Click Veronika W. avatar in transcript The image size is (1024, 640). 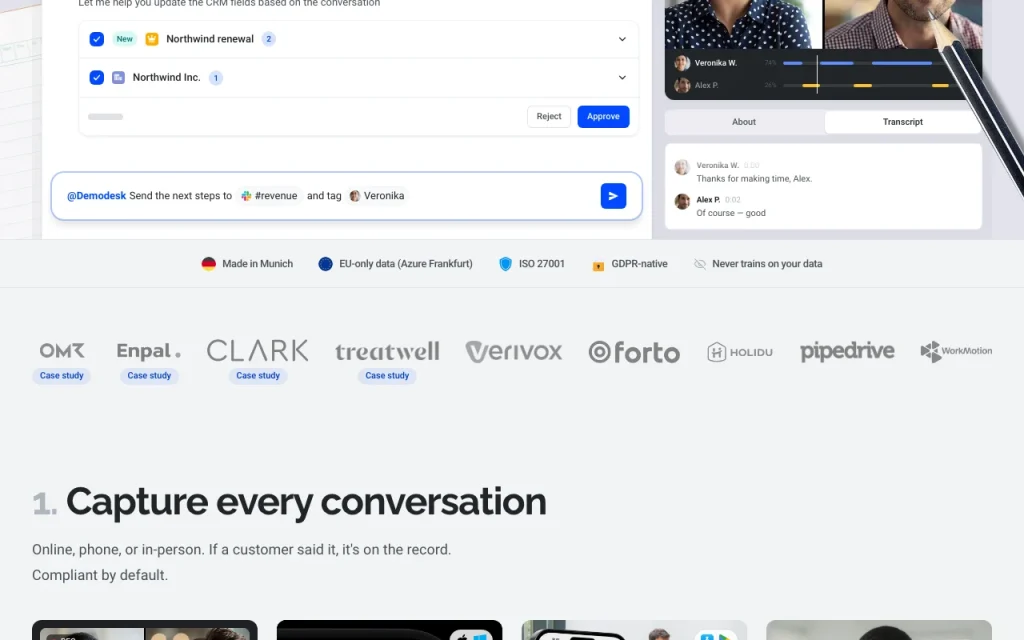682,167
